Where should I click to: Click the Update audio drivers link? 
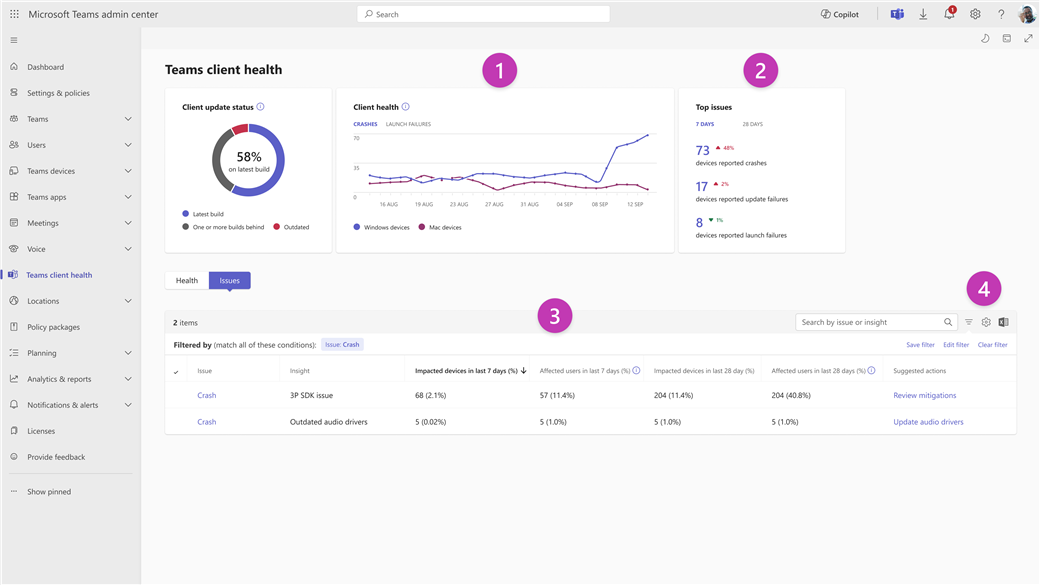[x=928, y=422]
